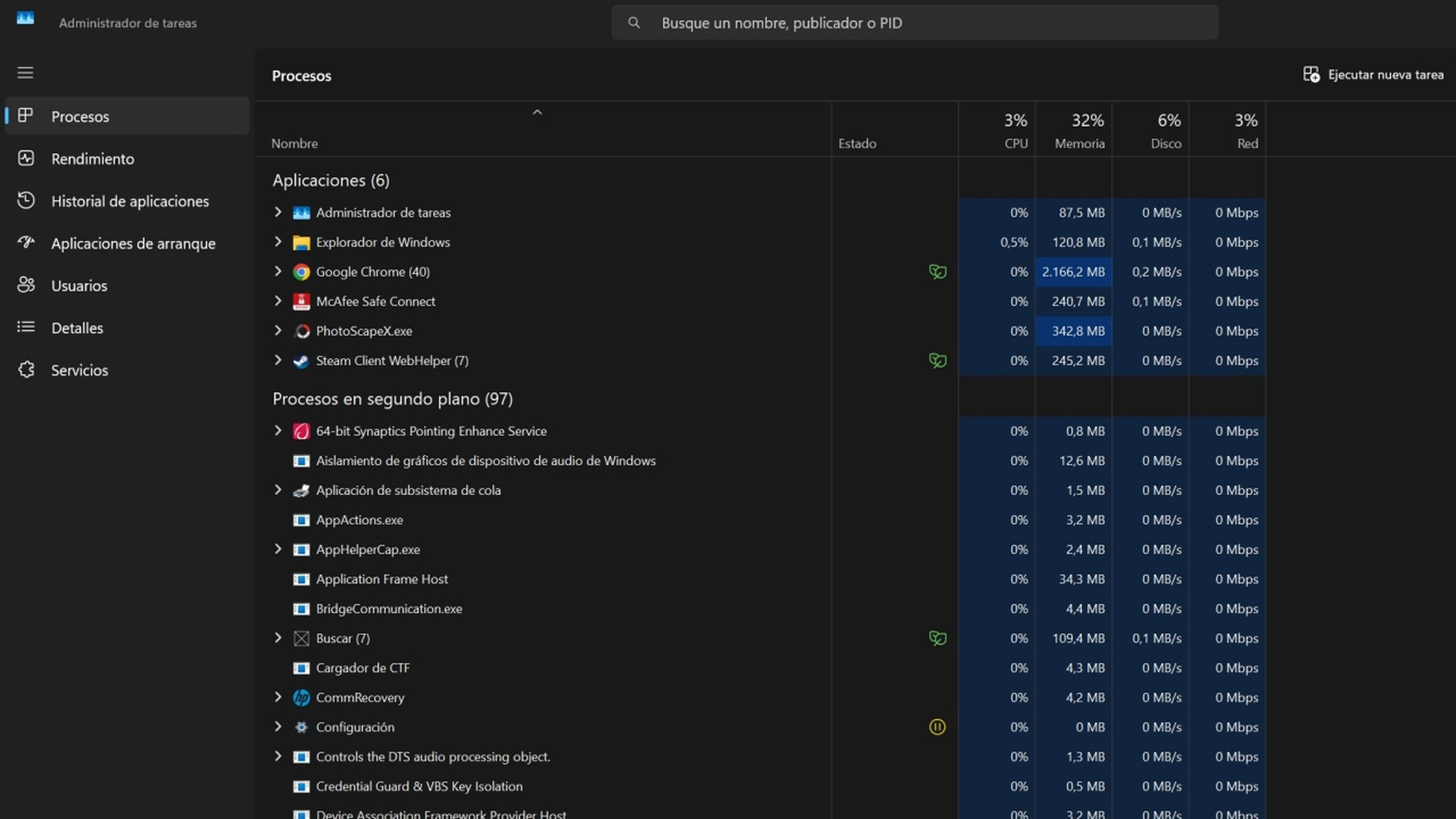Expand McAfee Safe Connect row
This screenshot has width=1456, height=819.
coord(278,301)
